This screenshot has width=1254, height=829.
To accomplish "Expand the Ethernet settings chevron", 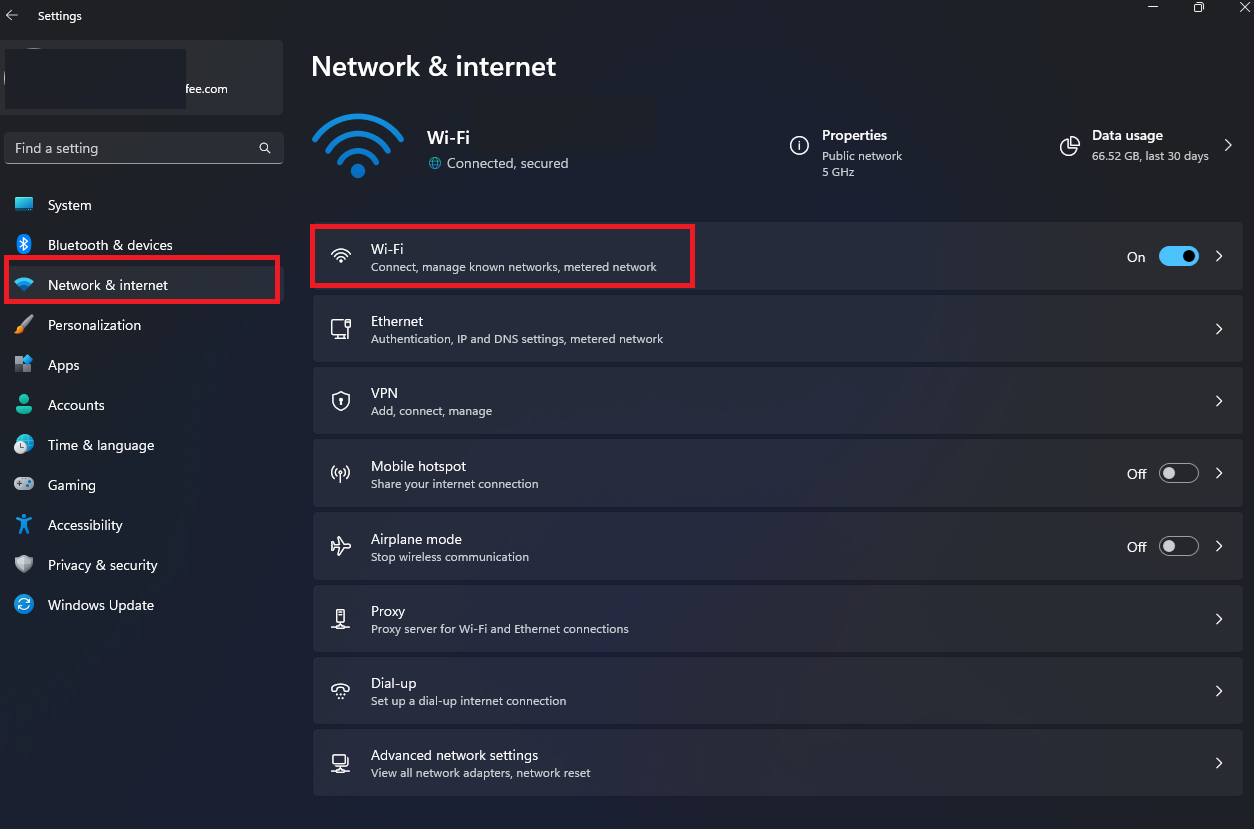I will coord(1219,329).
